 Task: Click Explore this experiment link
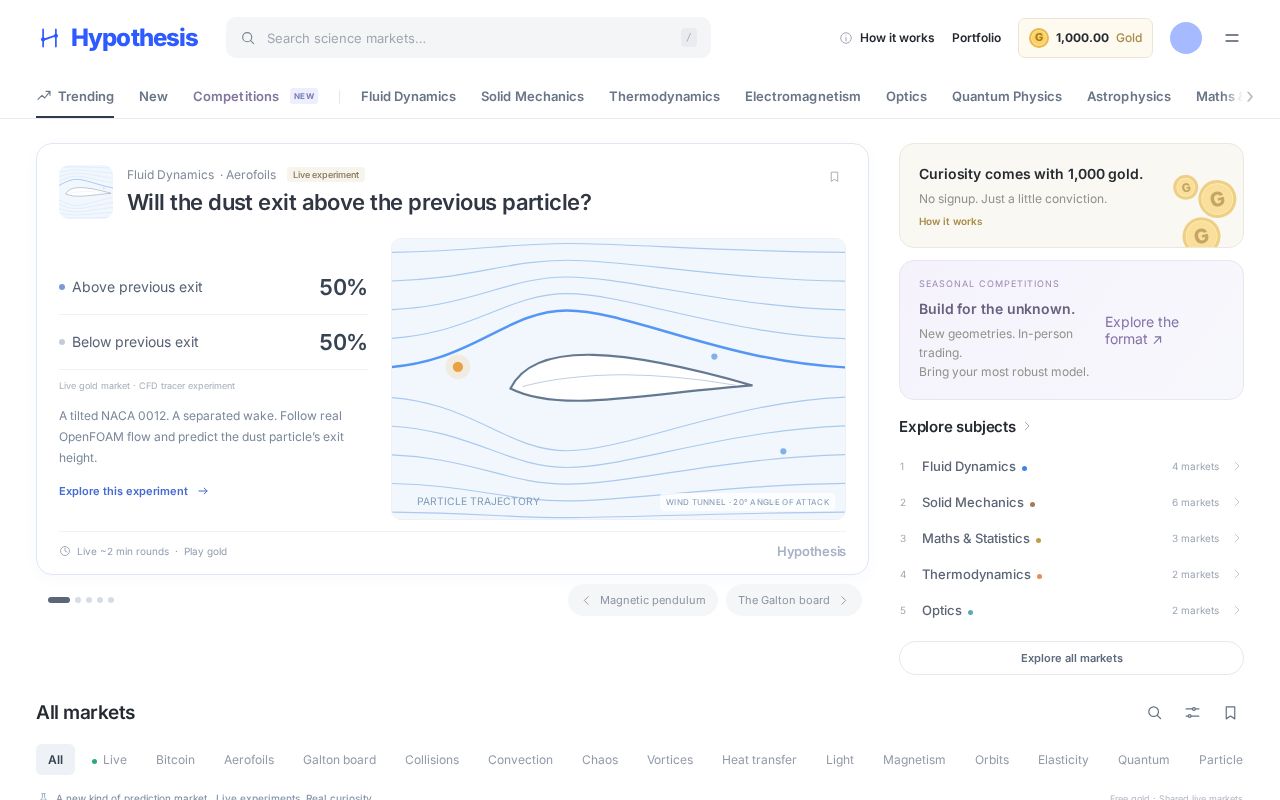pos(133,491)
